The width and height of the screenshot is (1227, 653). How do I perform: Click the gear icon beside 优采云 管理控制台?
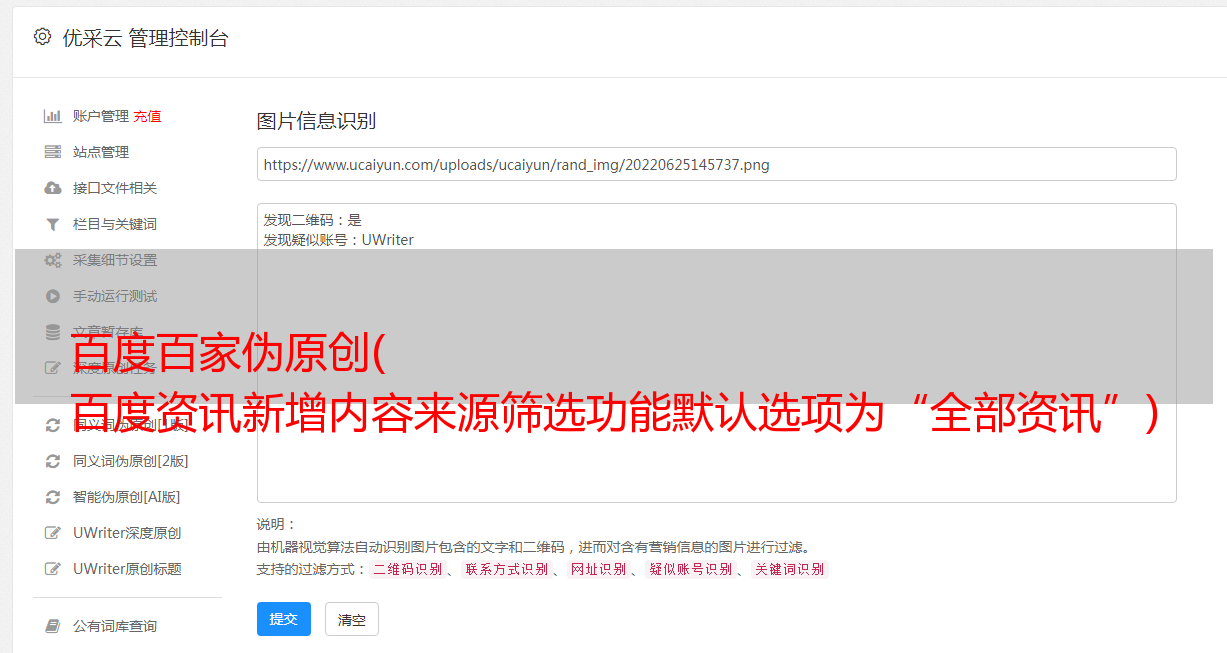(x=42, y=37)
